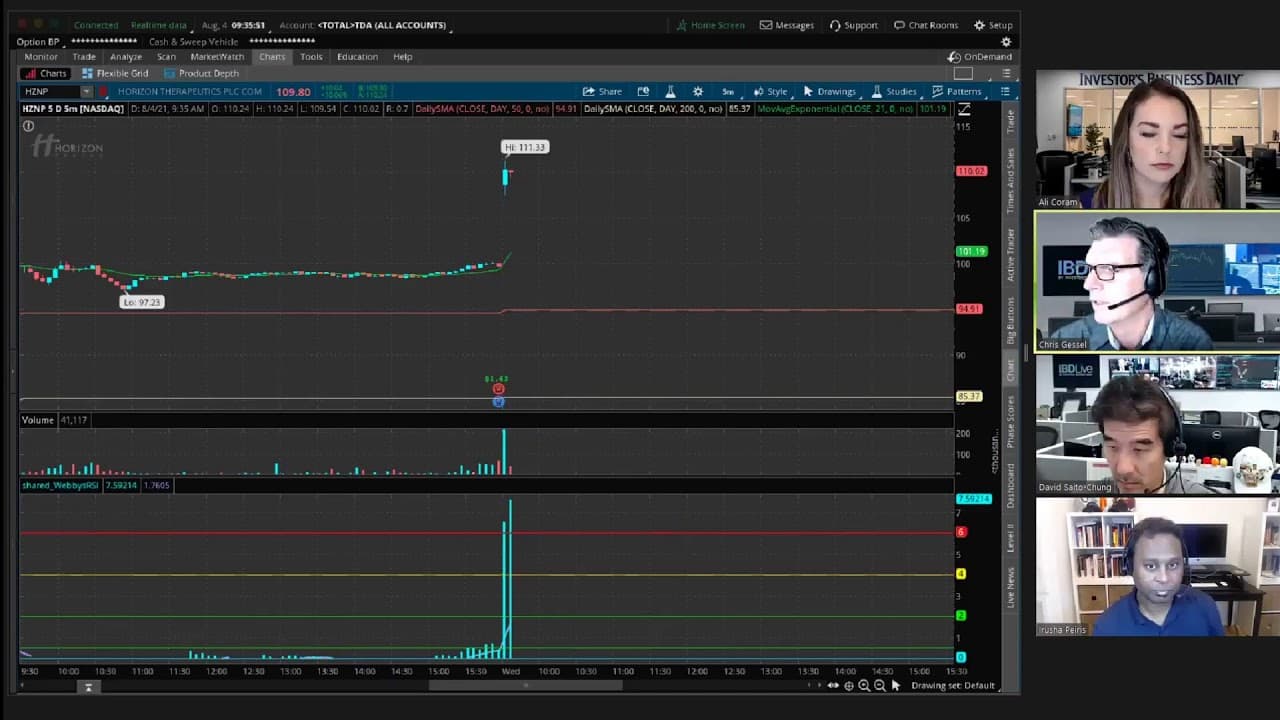Click the blue event marker on chart

(498, 401)
